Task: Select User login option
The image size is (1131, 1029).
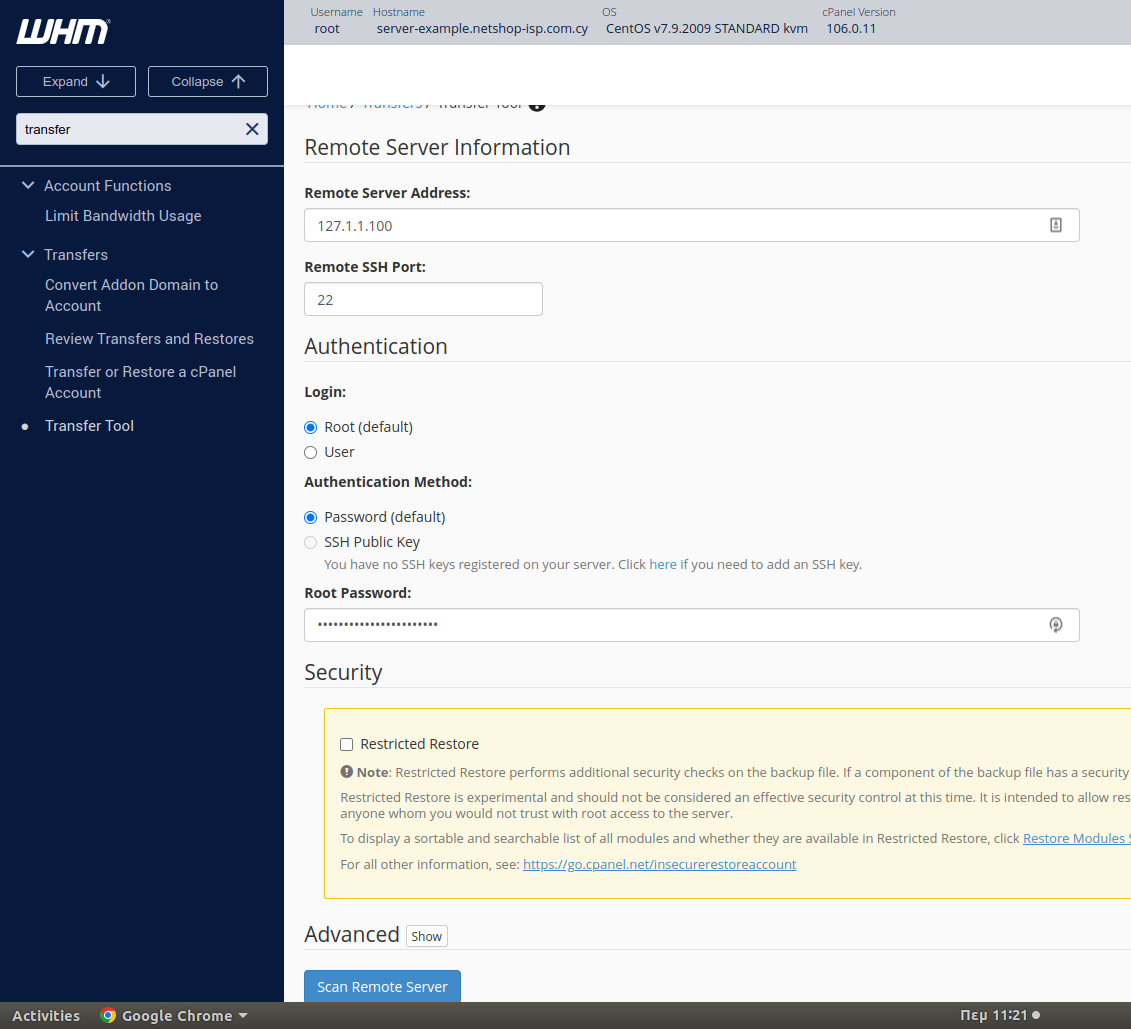Action: pos(311,453)
